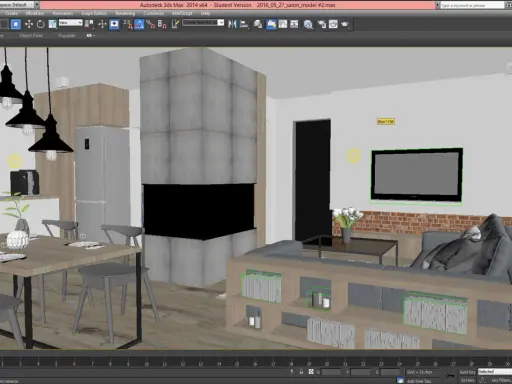Click the arrow next to Workspace selector
Image resolution: width=512 pixels, height=384 pixels.
[x=37, y=5]
